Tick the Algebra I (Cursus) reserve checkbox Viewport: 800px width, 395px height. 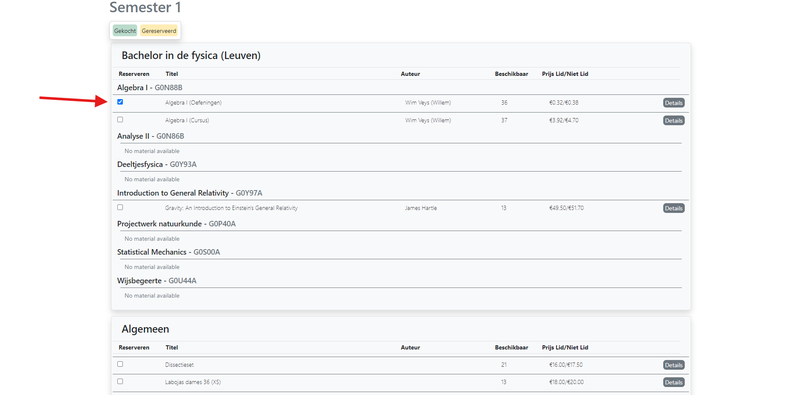120,119
